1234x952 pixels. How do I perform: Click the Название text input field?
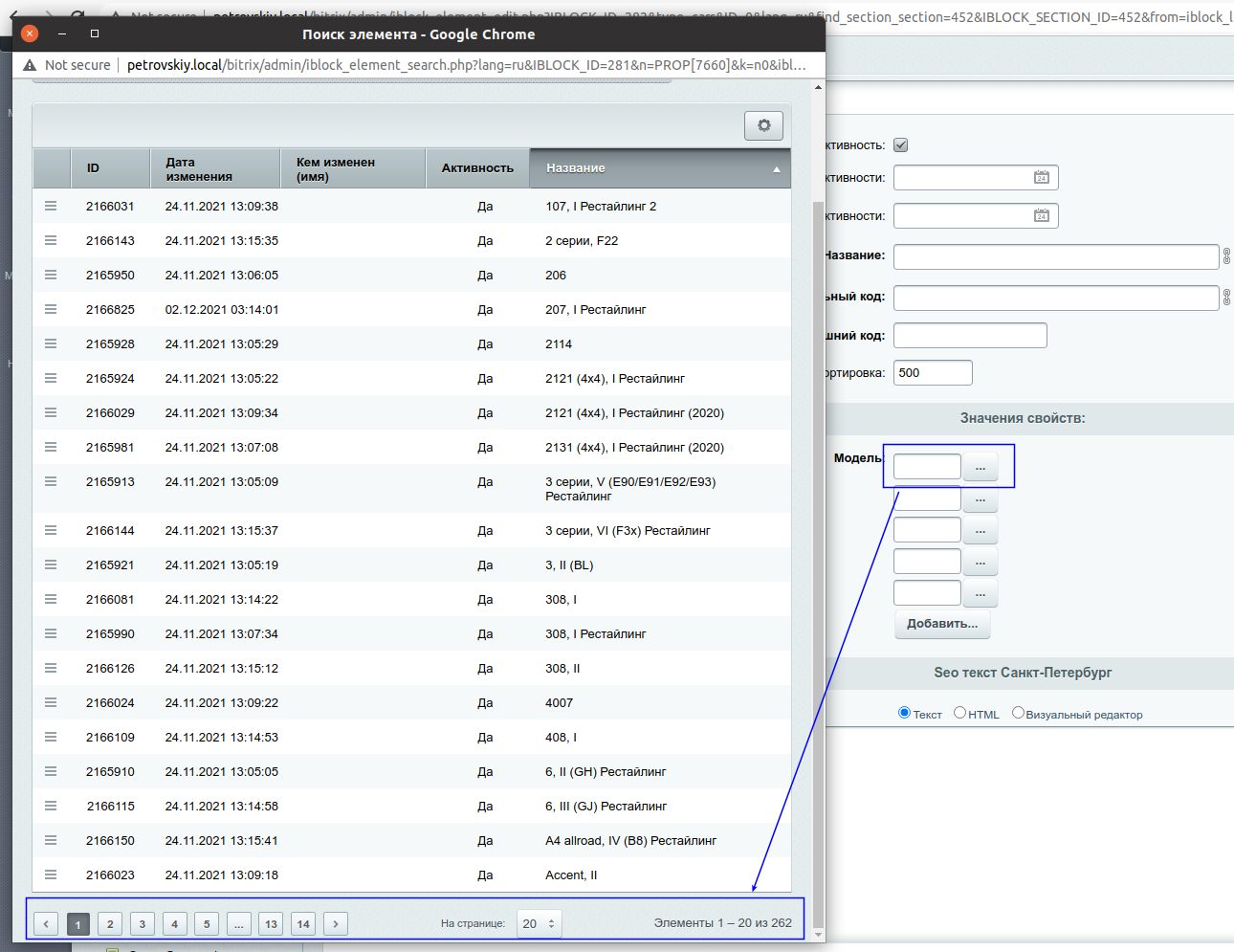1055,256
